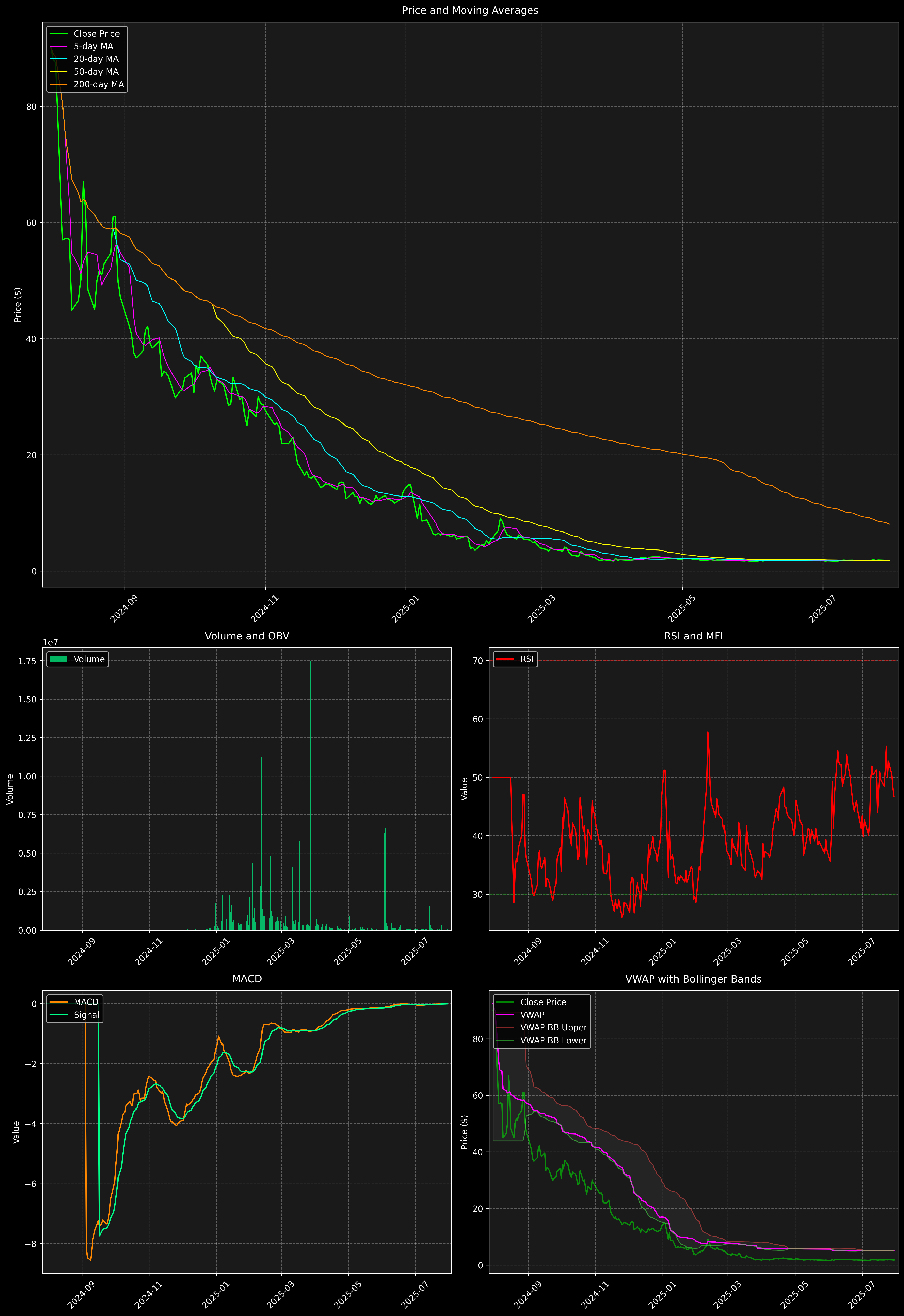Click the −4 tick on MACD chart
Viewport: 904px width, 1316px height.
[31, 1124]
